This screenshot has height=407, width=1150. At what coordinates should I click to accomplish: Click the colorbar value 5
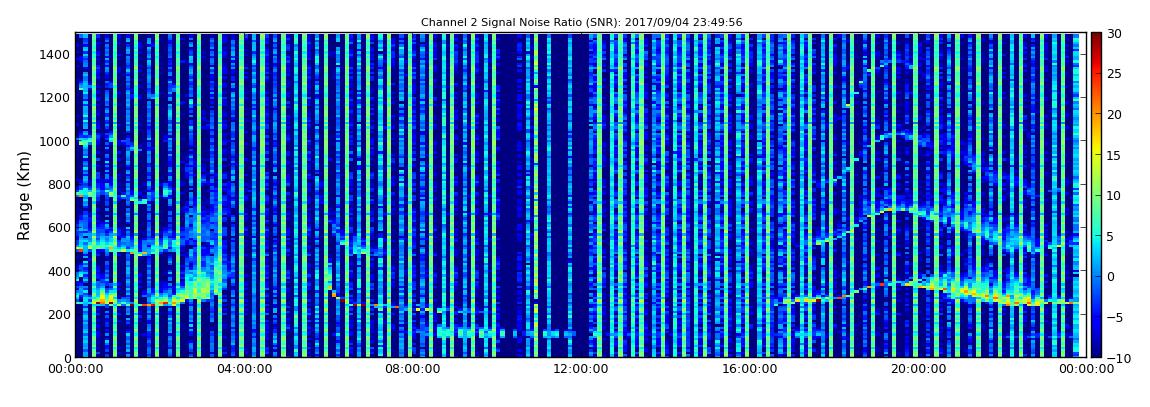click(1110, 236)
